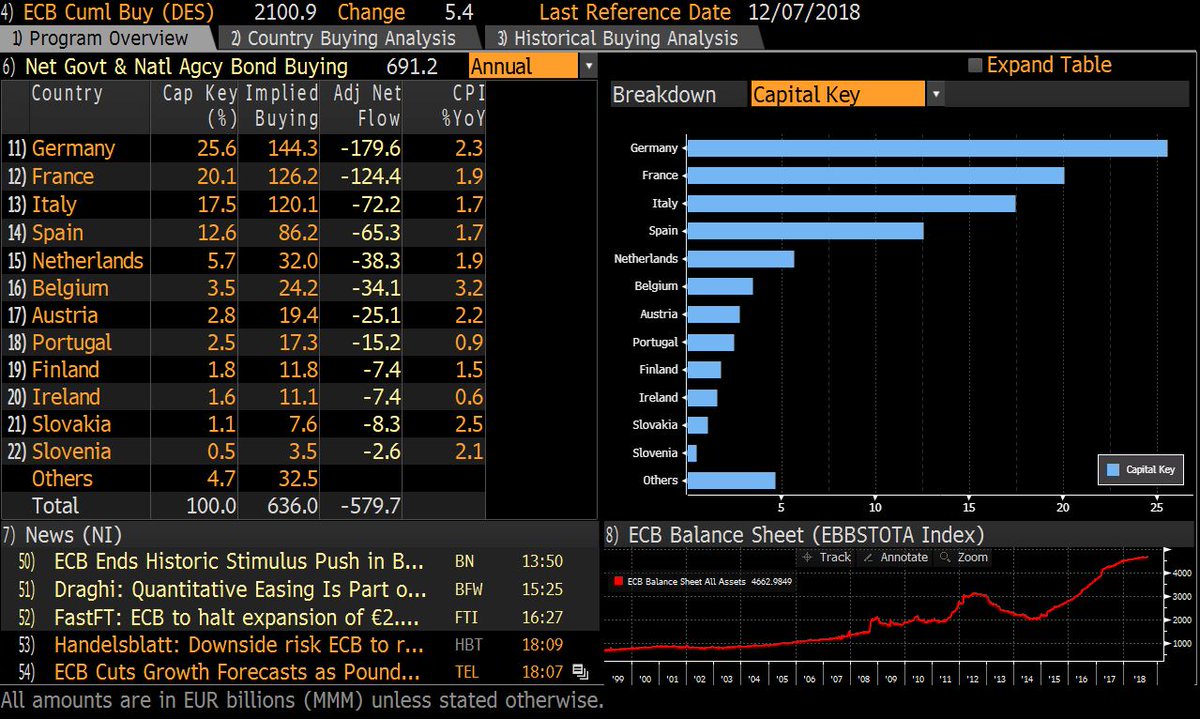Open the Annual period dropdown
Screen dimensions: 1200x719
coord(589,67)
